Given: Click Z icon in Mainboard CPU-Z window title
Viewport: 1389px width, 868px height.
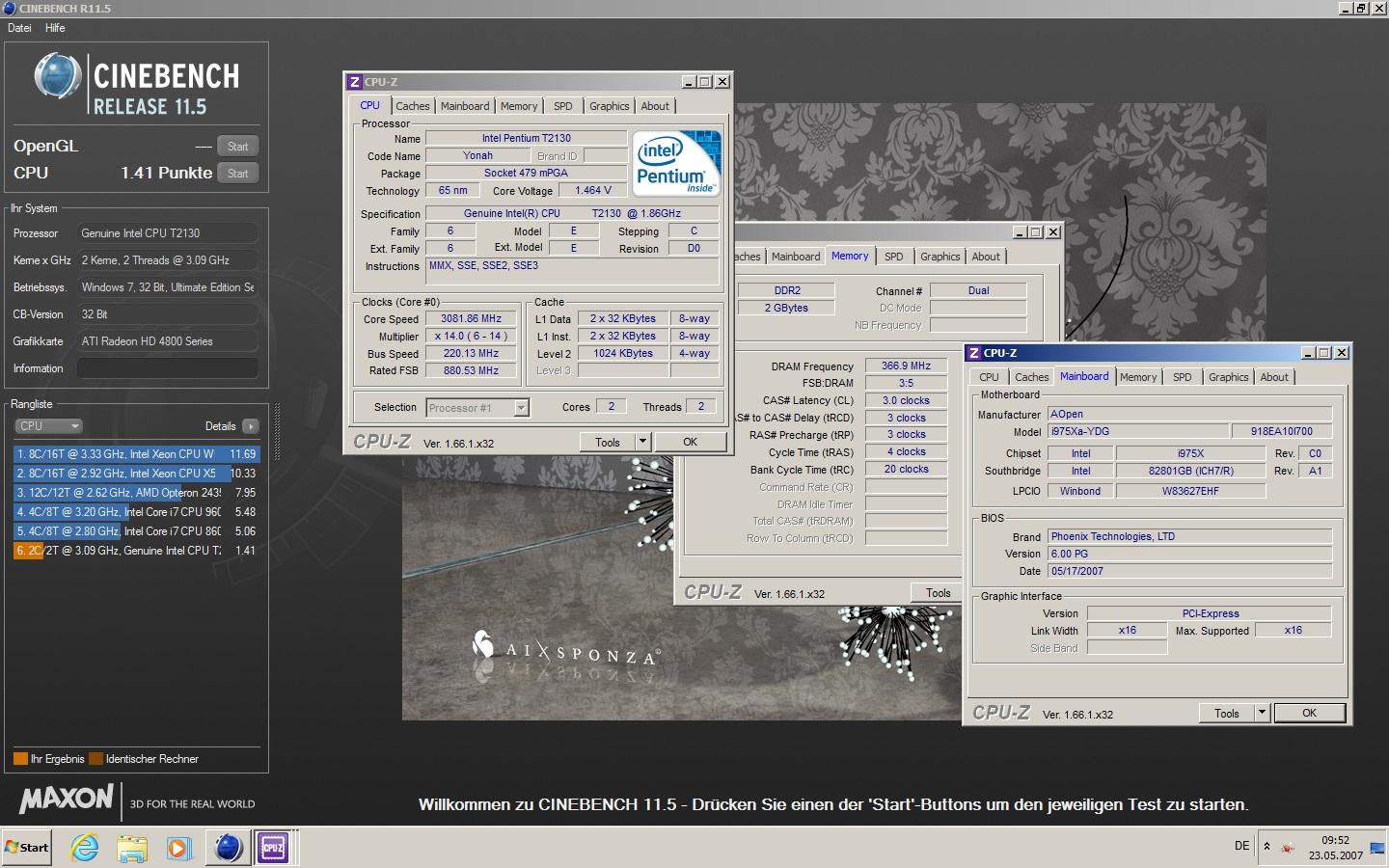Looking at the screenshot, I should tap(974, 353).
